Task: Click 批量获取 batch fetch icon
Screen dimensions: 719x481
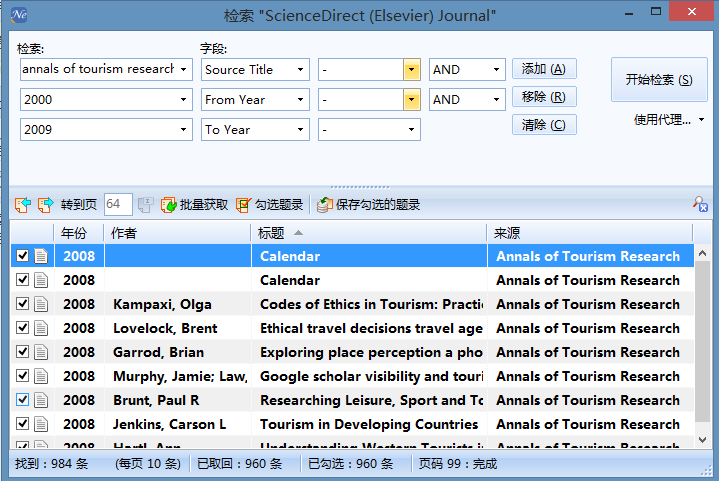Action: click(168, 205)
